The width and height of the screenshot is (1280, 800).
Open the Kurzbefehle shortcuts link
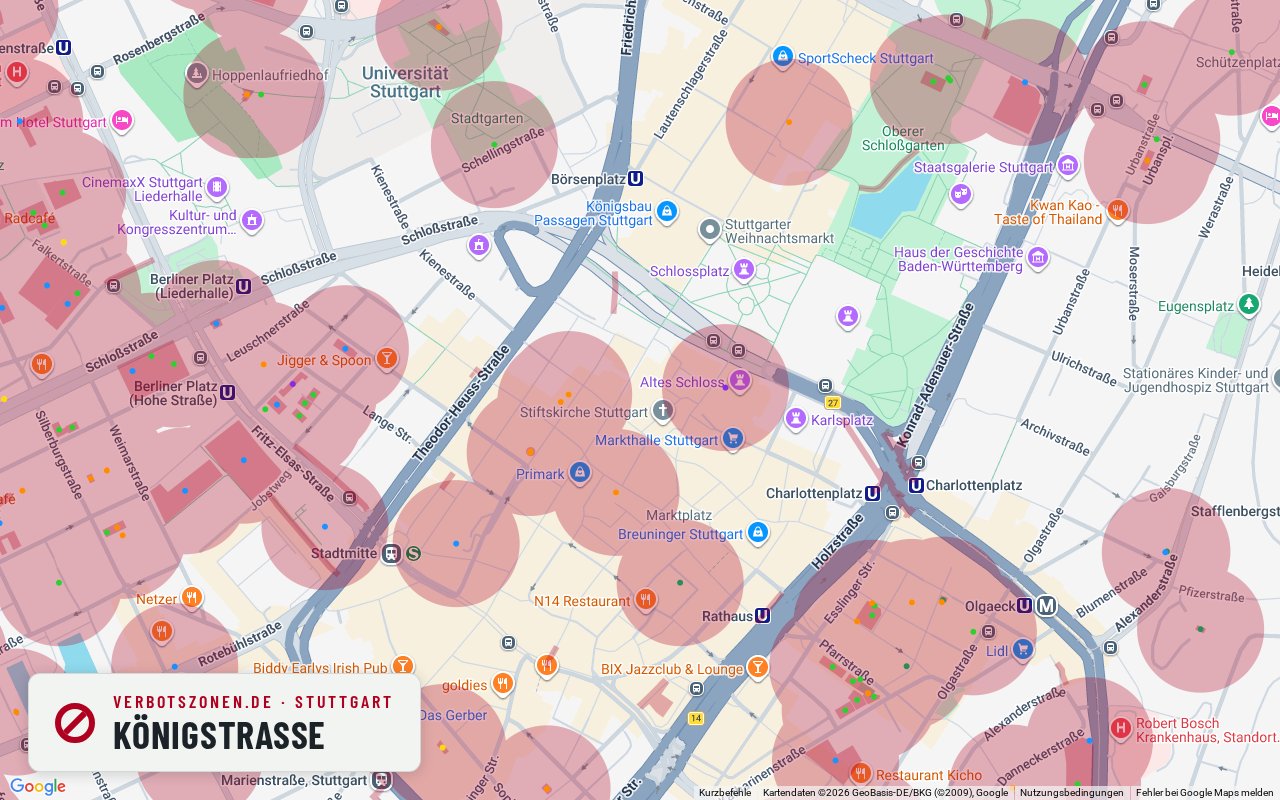(x=724, y=793)
